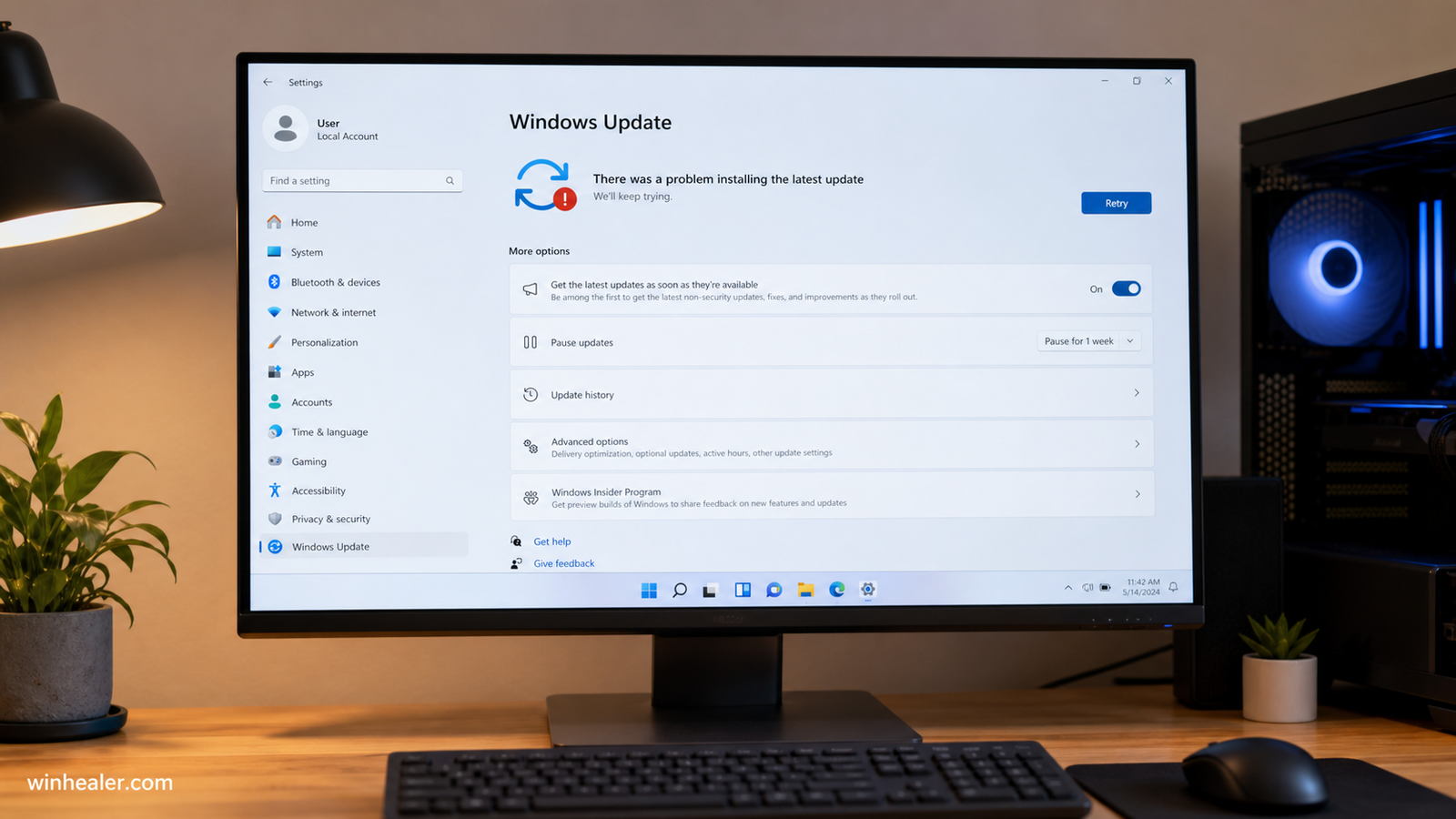The width and height of the screenshot is (1456, 819).
Task: Expand the Advanced options chevron
Action: click(x=1137, y=444)
